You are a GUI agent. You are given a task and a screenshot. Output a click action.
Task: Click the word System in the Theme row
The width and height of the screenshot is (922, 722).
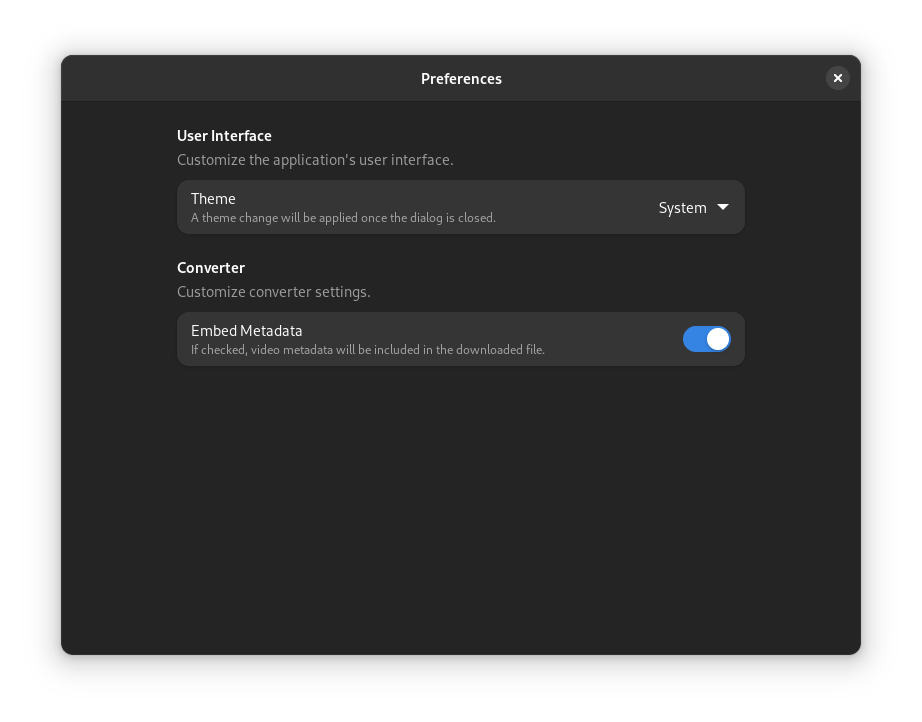point(681,207)
